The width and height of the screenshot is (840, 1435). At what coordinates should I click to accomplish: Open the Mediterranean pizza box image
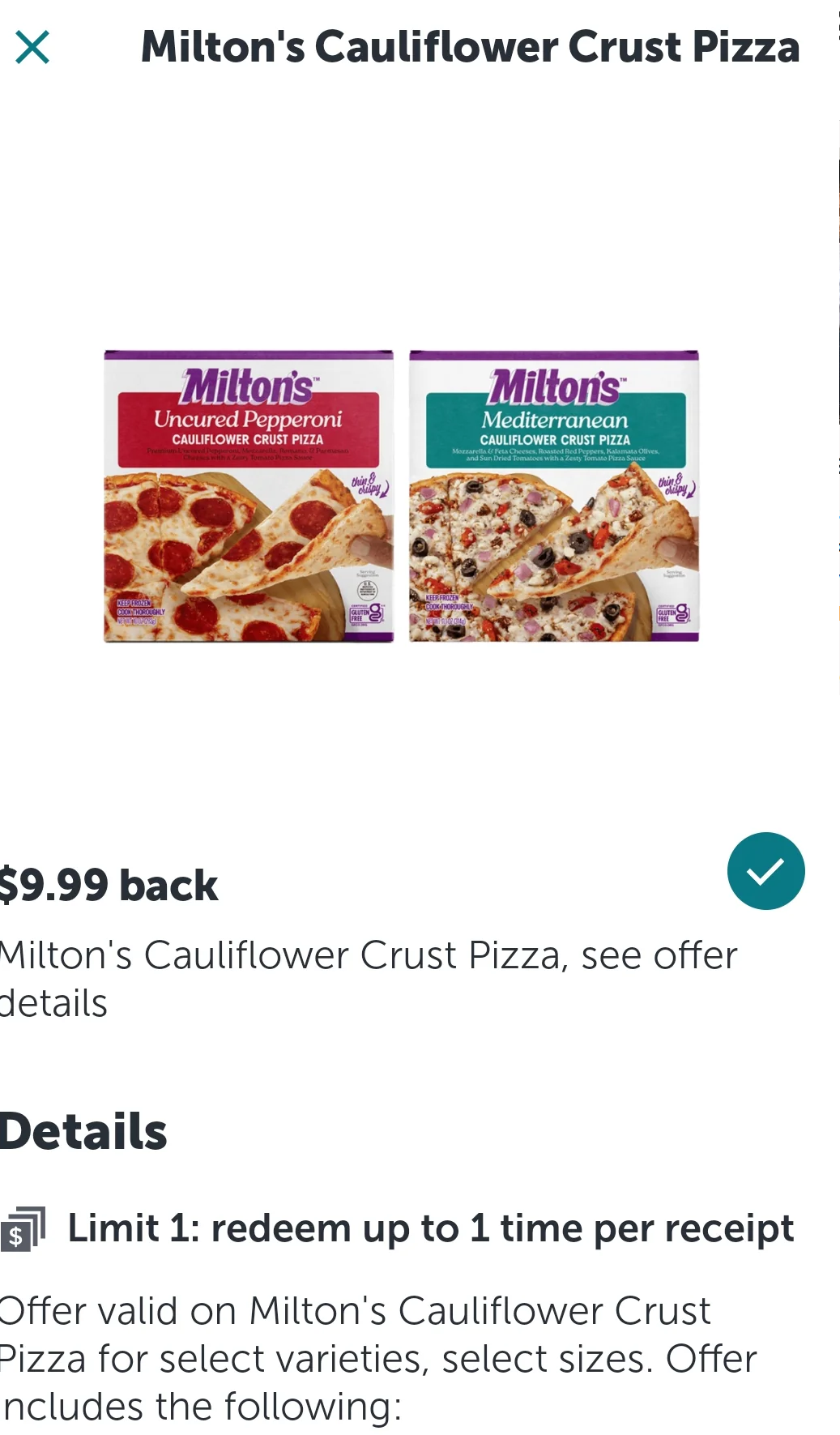(x=554, y=496)
